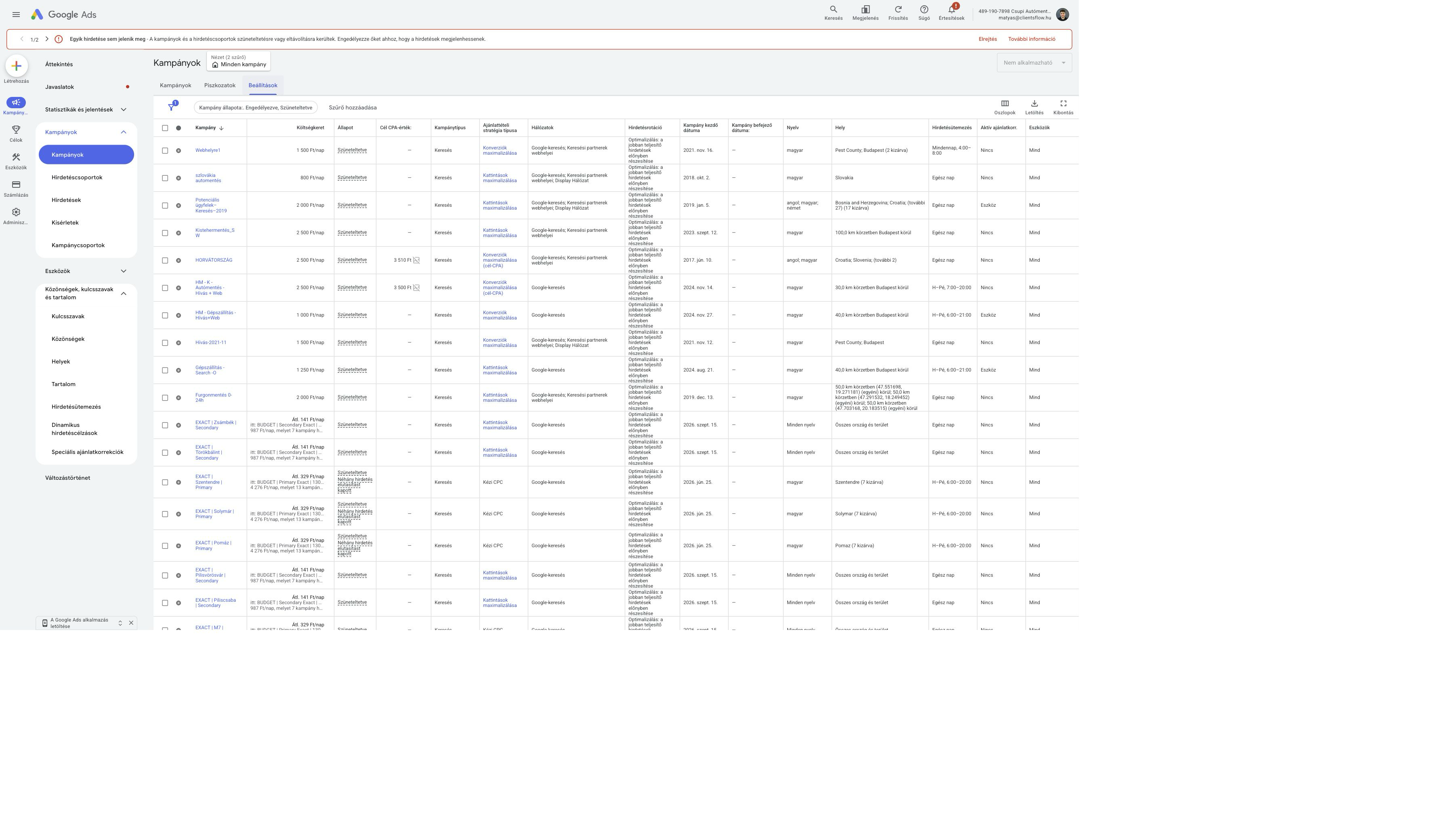Expand the Eszközök sidebar section
Image resolution: width=1438 pixels, height=840 pixels.
coord(123,271)
